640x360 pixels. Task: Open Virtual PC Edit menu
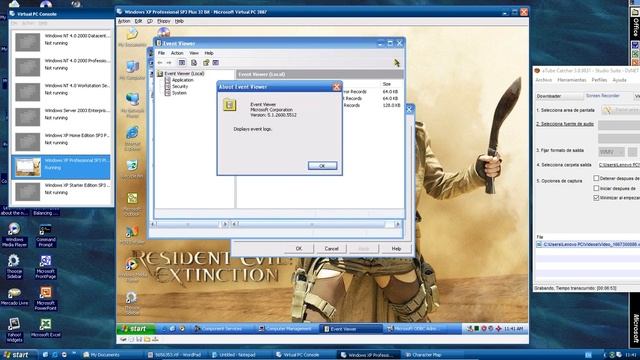click(x=138, y=21)
